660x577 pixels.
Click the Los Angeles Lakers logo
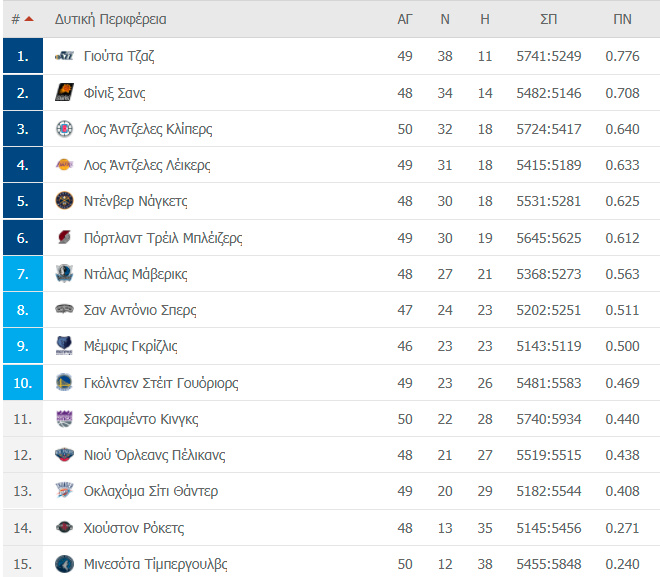tap(64, 165)
